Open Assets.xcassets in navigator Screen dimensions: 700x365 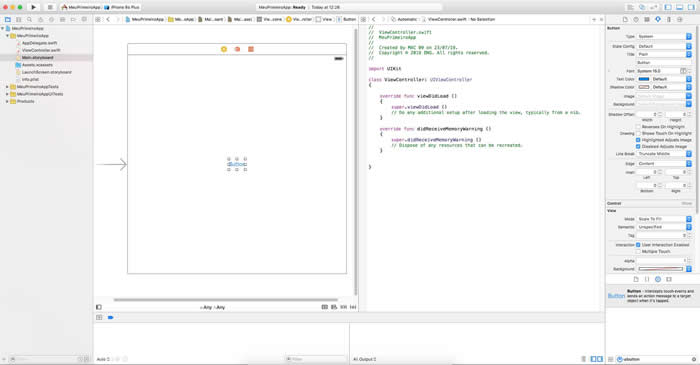click(38, 65)
